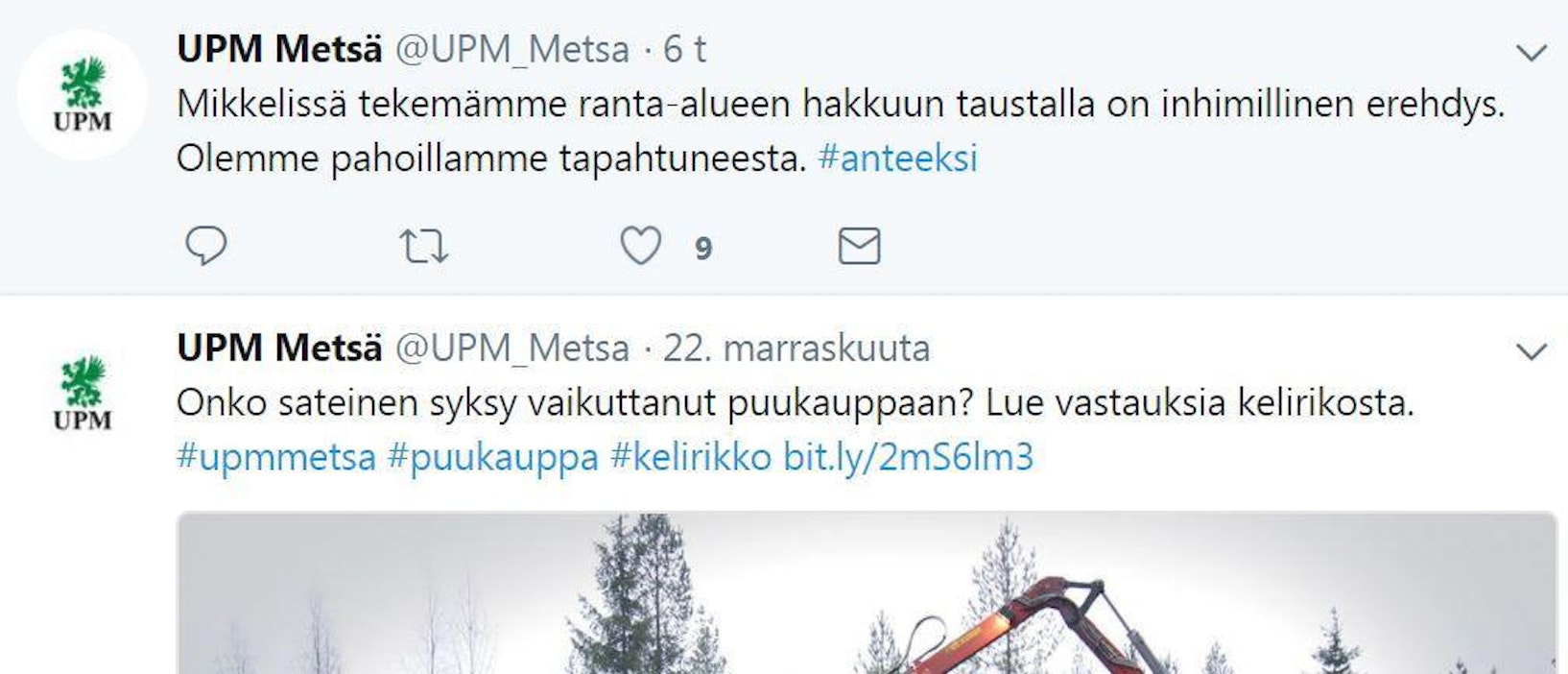
Task: Expand options chevron on 22. marraskuuta tweet
Action: (x=1532, y=351)
